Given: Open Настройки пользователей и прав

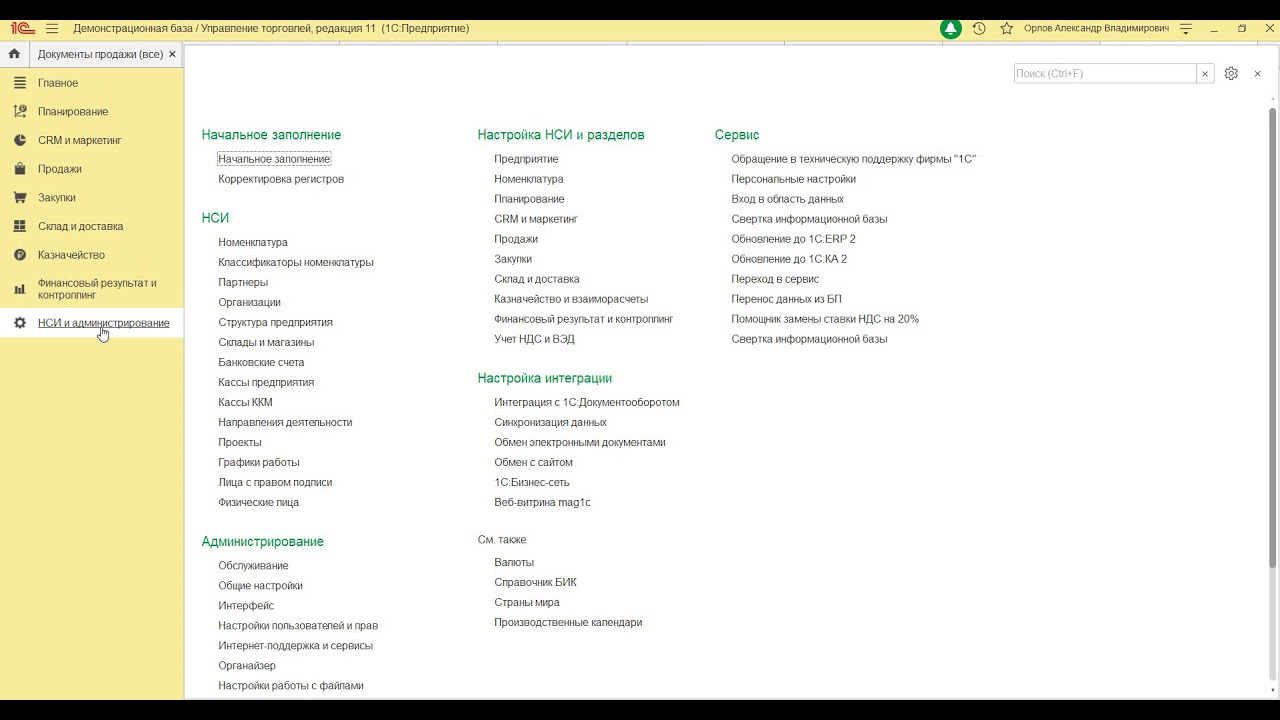Looking at the screenshot, I should click(298, 626).
